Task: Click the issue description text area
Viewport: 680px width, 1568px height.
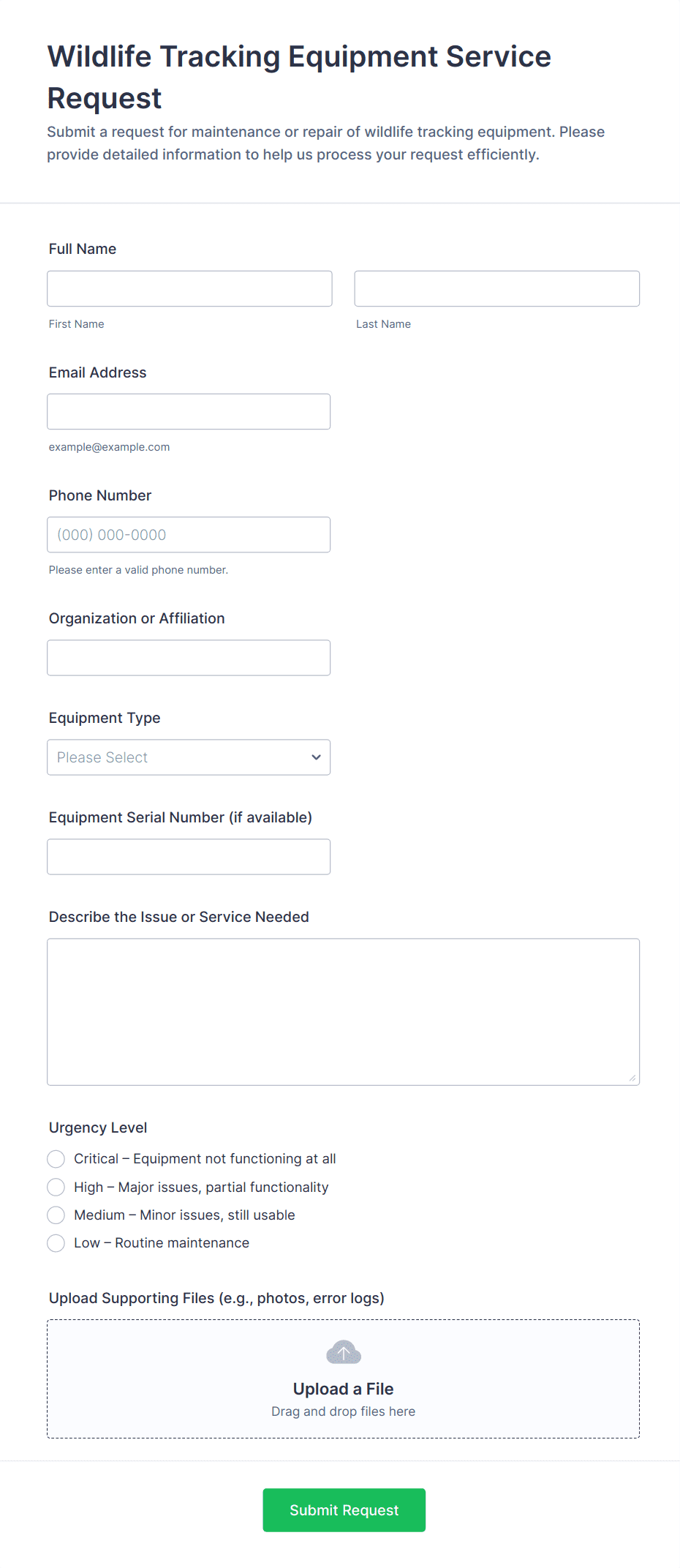Action: tap(343, 1011)
